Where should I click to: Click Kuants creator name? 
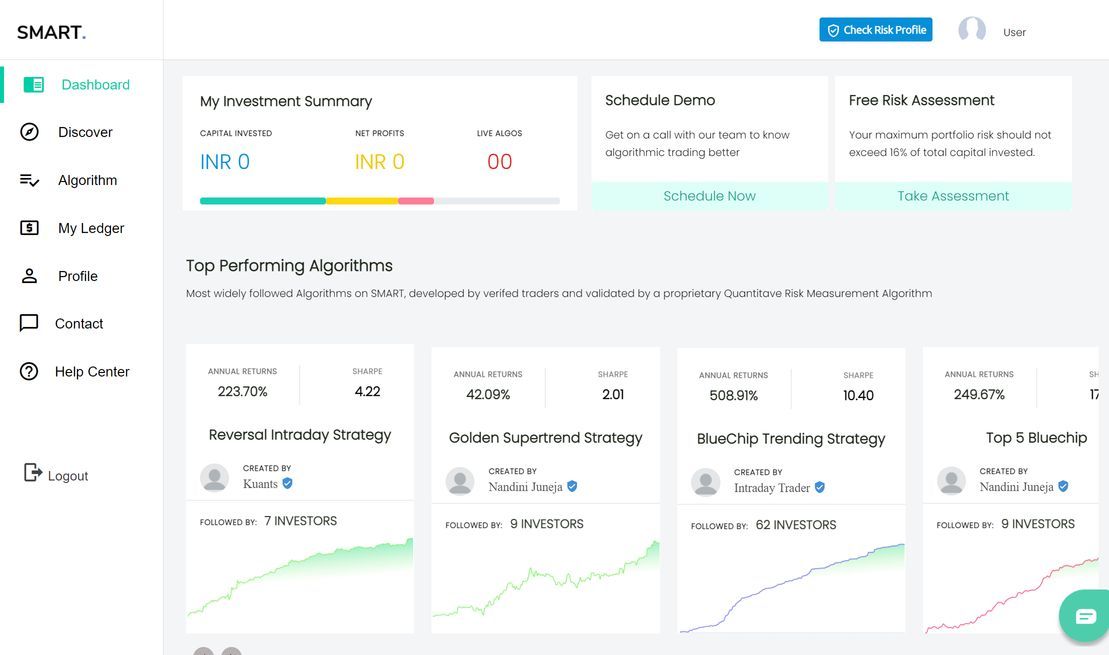click(x=260, y=484)
